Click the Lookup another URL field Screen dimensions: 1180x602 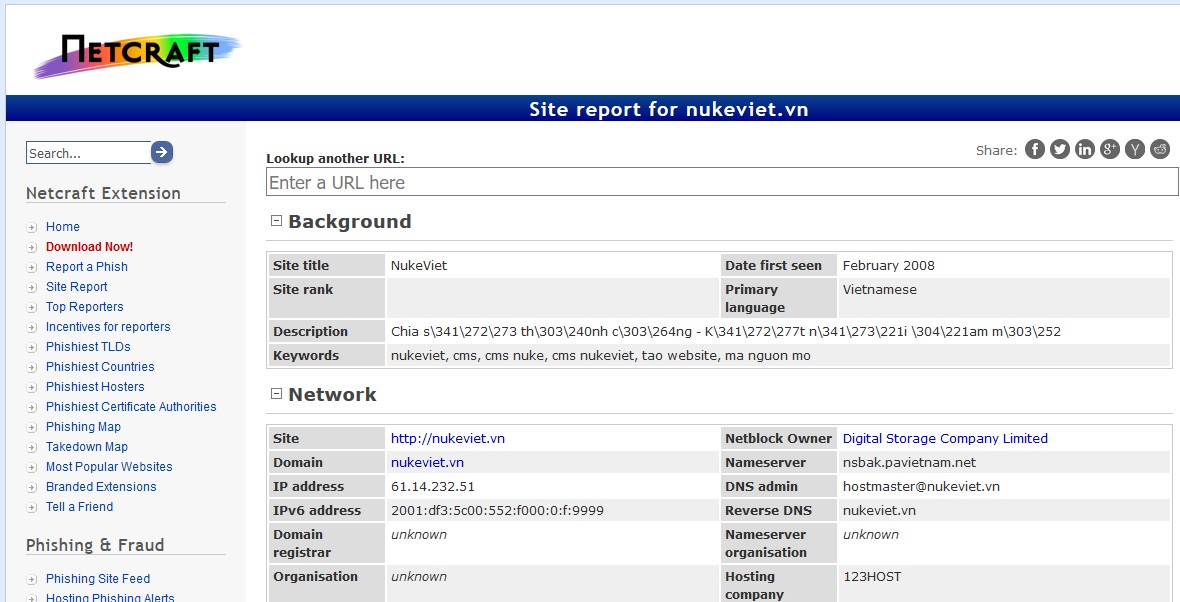click(722, 182)
